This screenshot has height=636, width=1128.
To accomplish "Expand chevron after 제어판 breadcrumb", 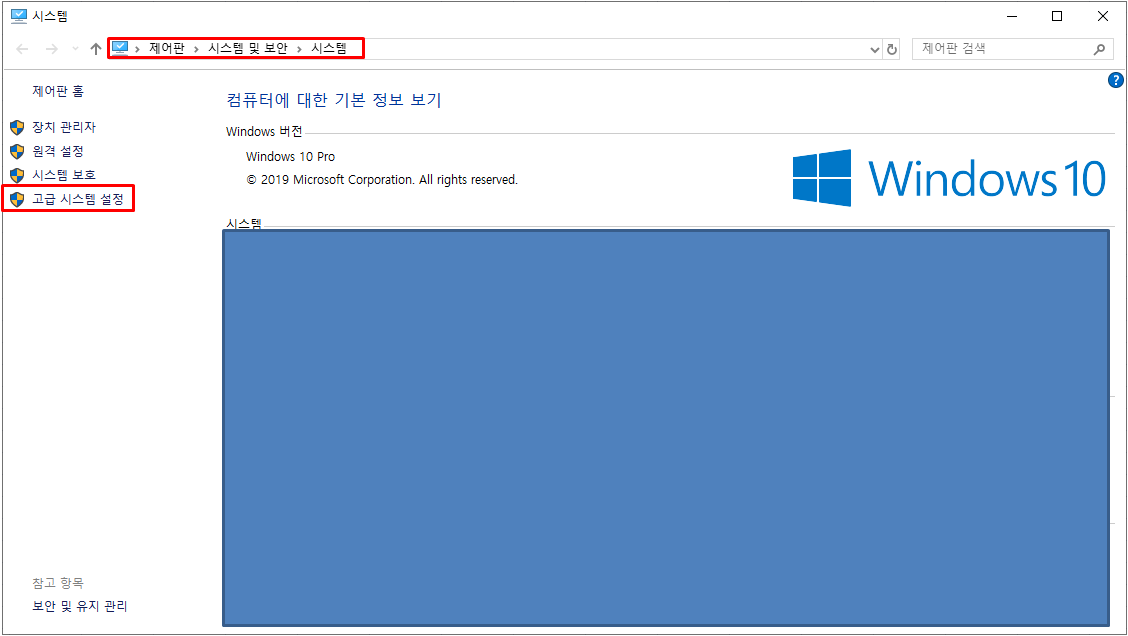I will (196, 49).
